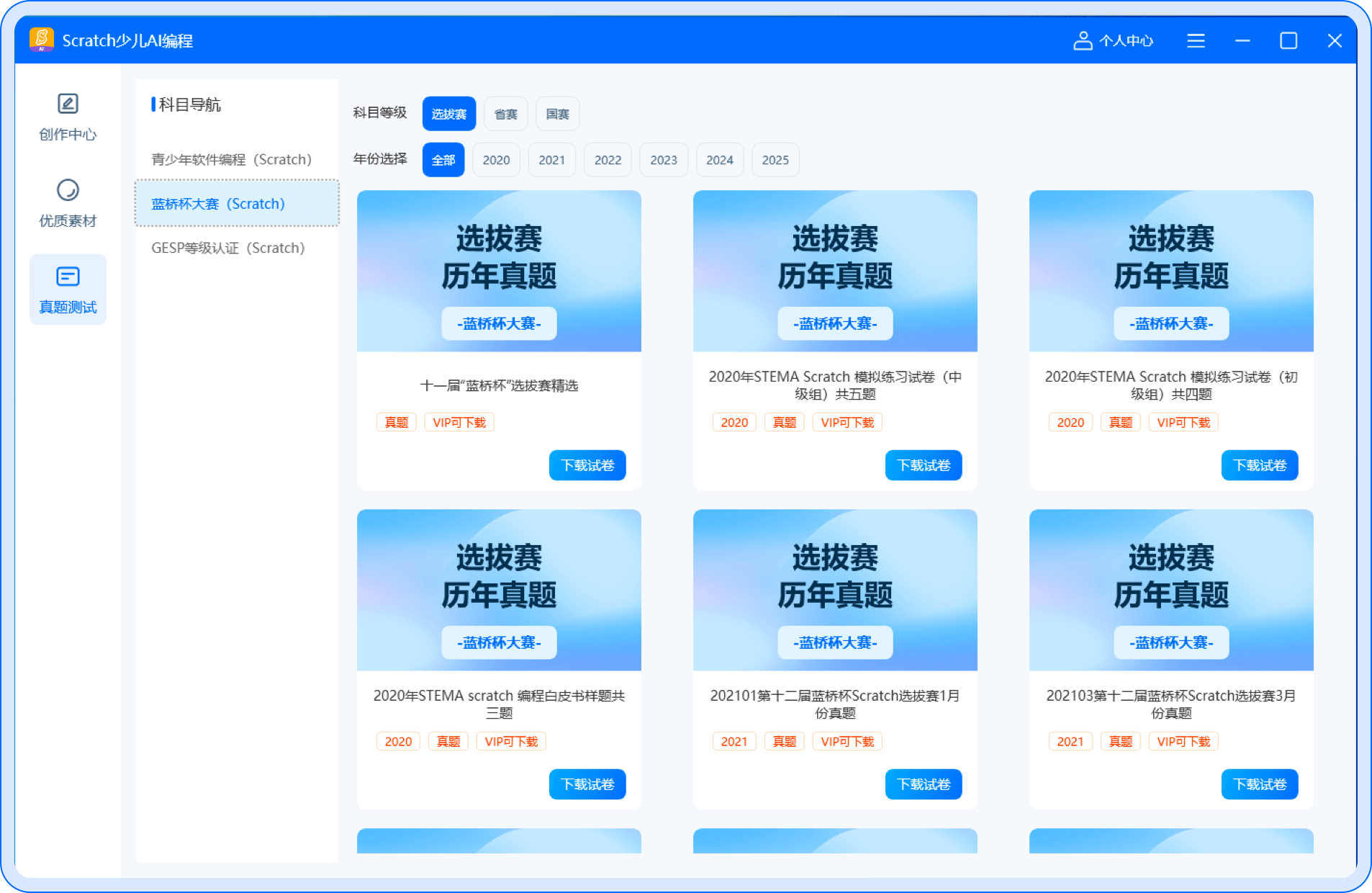Click the Scratch app logo icon
Viewport: 1372px width, 893px height.
pyautogui.click(x=42, y=40)
